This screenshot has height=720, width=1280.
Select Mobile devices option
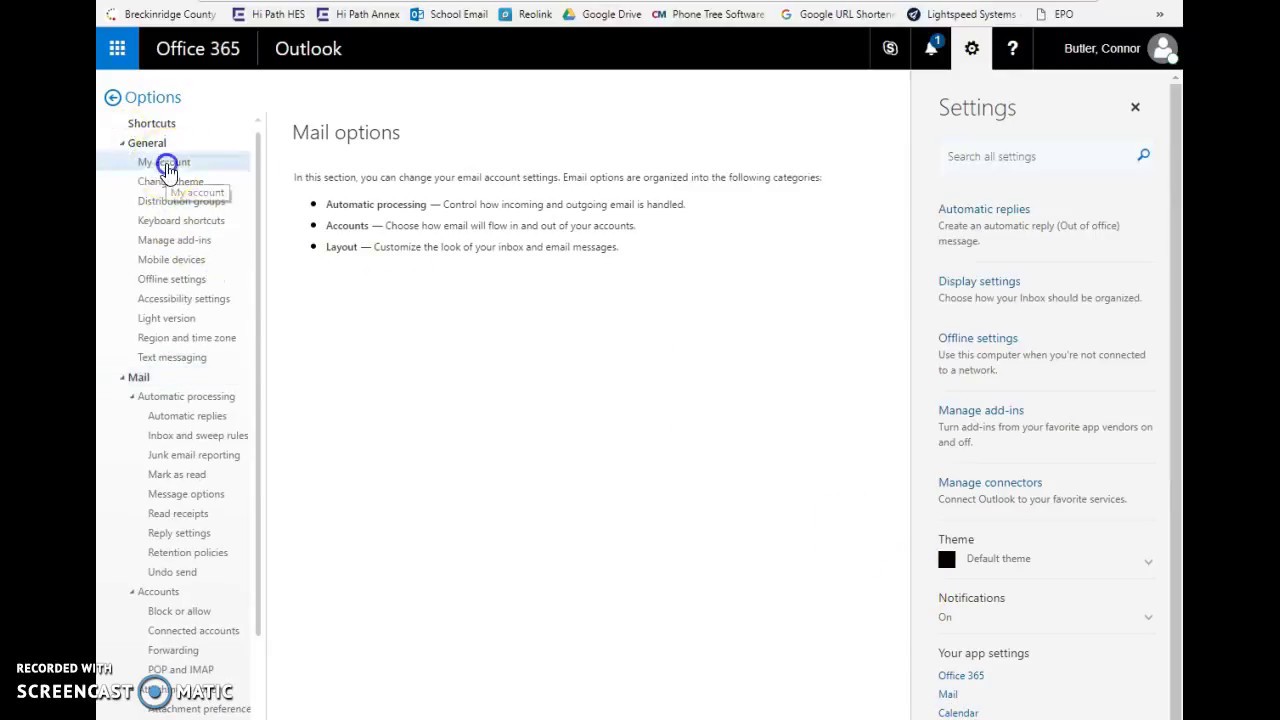171,259
